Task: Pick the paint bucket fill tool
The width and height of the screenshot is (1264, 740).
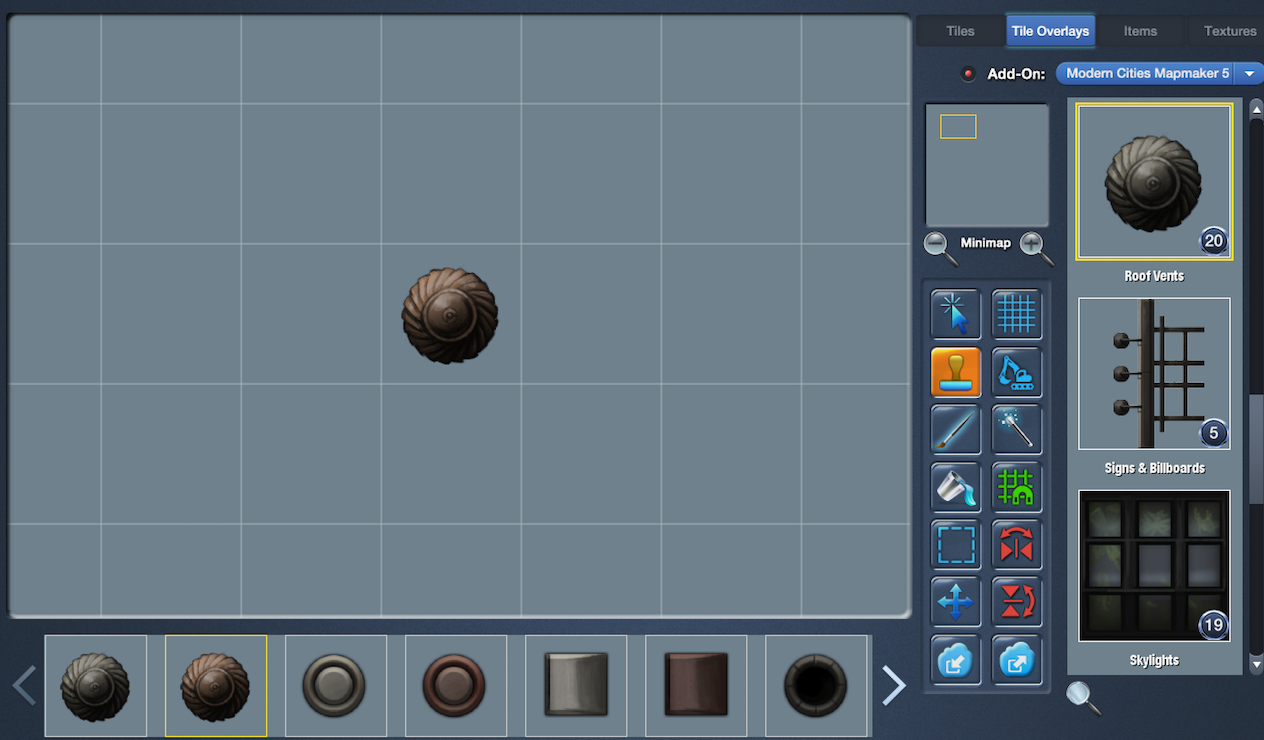Action: (x=955, y=487)
